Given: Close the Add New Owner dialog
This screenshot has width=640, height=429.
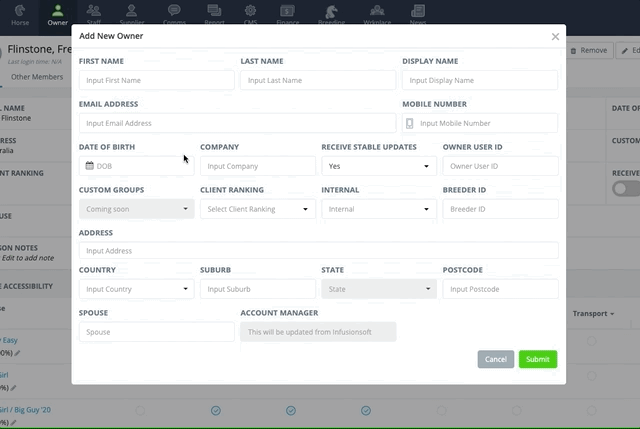Looking at the screenshot, I should tap(555, 36).
